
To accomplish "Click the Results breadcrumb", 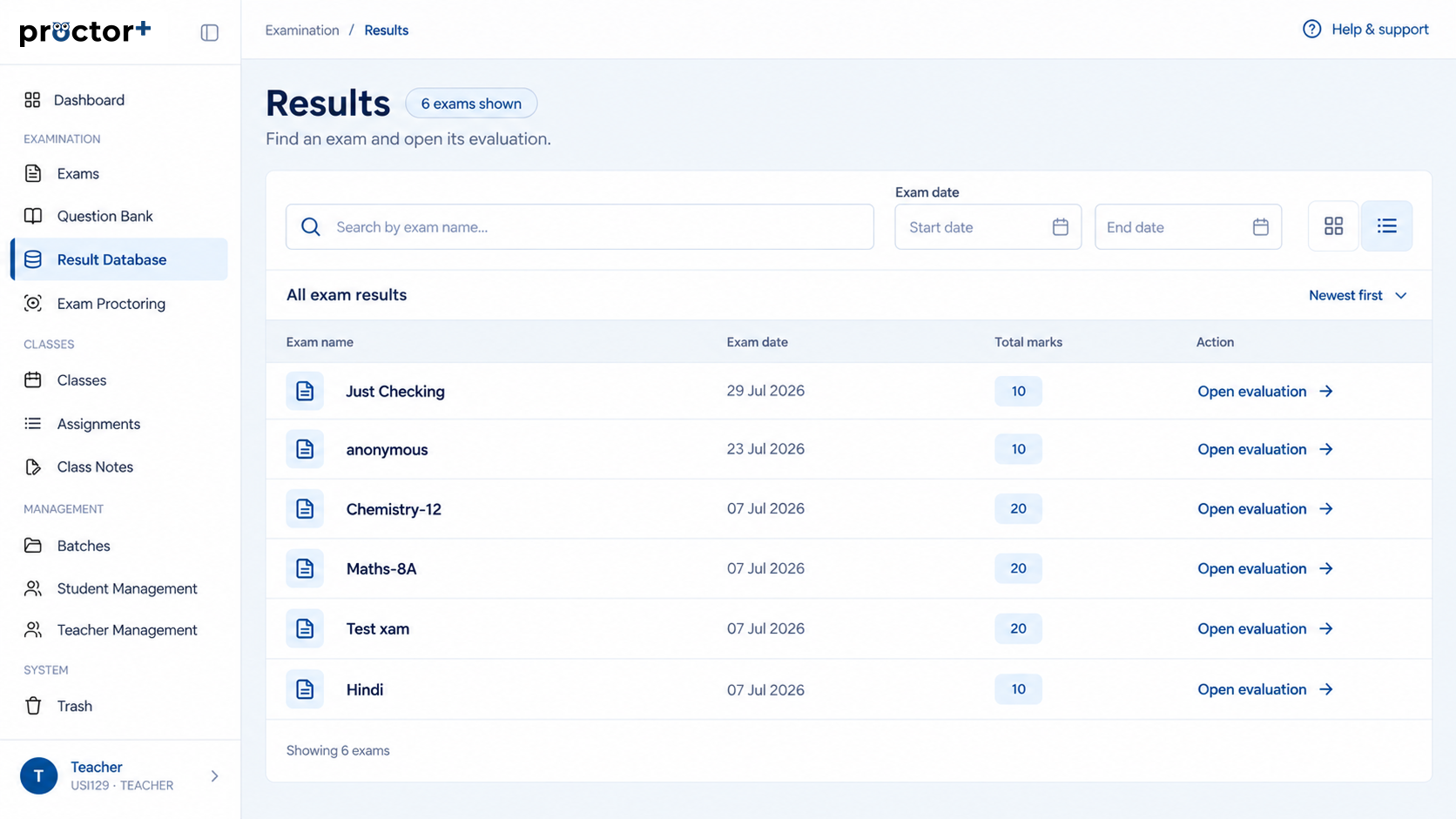I will 387,30.
